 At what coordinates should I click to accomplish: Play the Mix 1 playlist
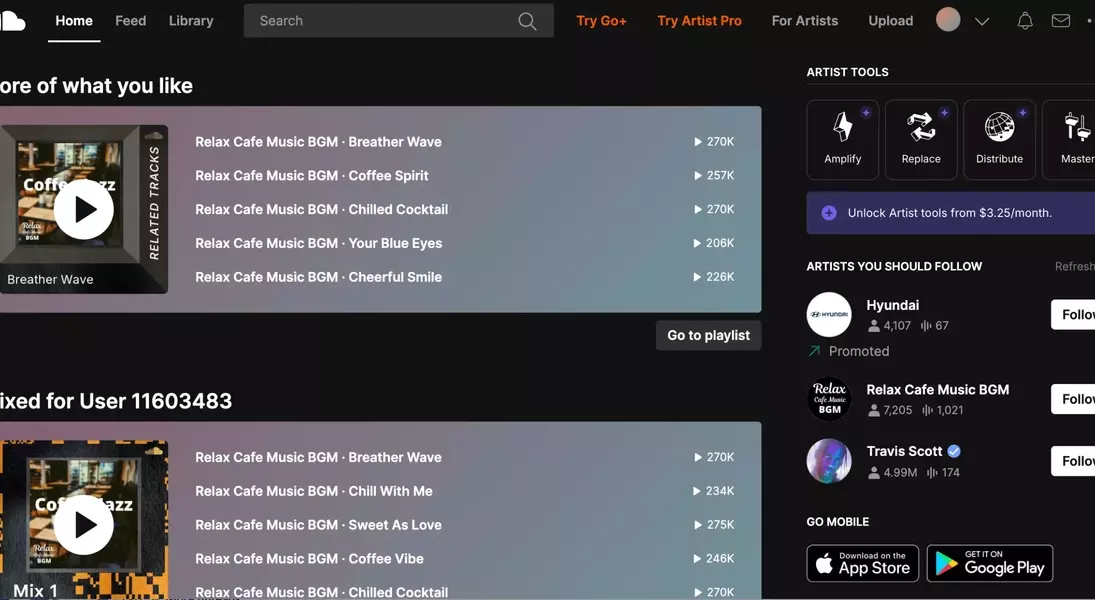pos(83,525)
